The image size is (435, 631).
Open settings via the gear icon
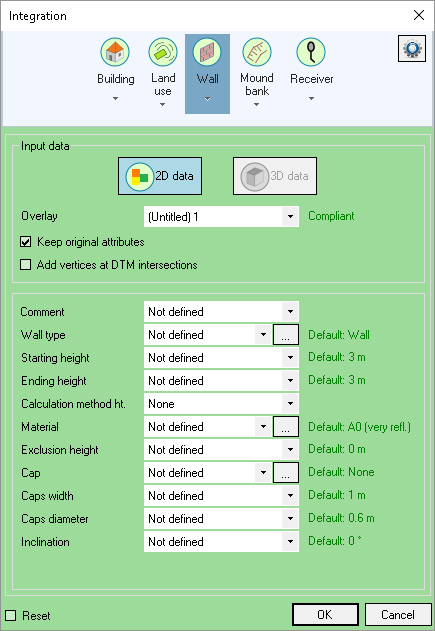point(412,49)
